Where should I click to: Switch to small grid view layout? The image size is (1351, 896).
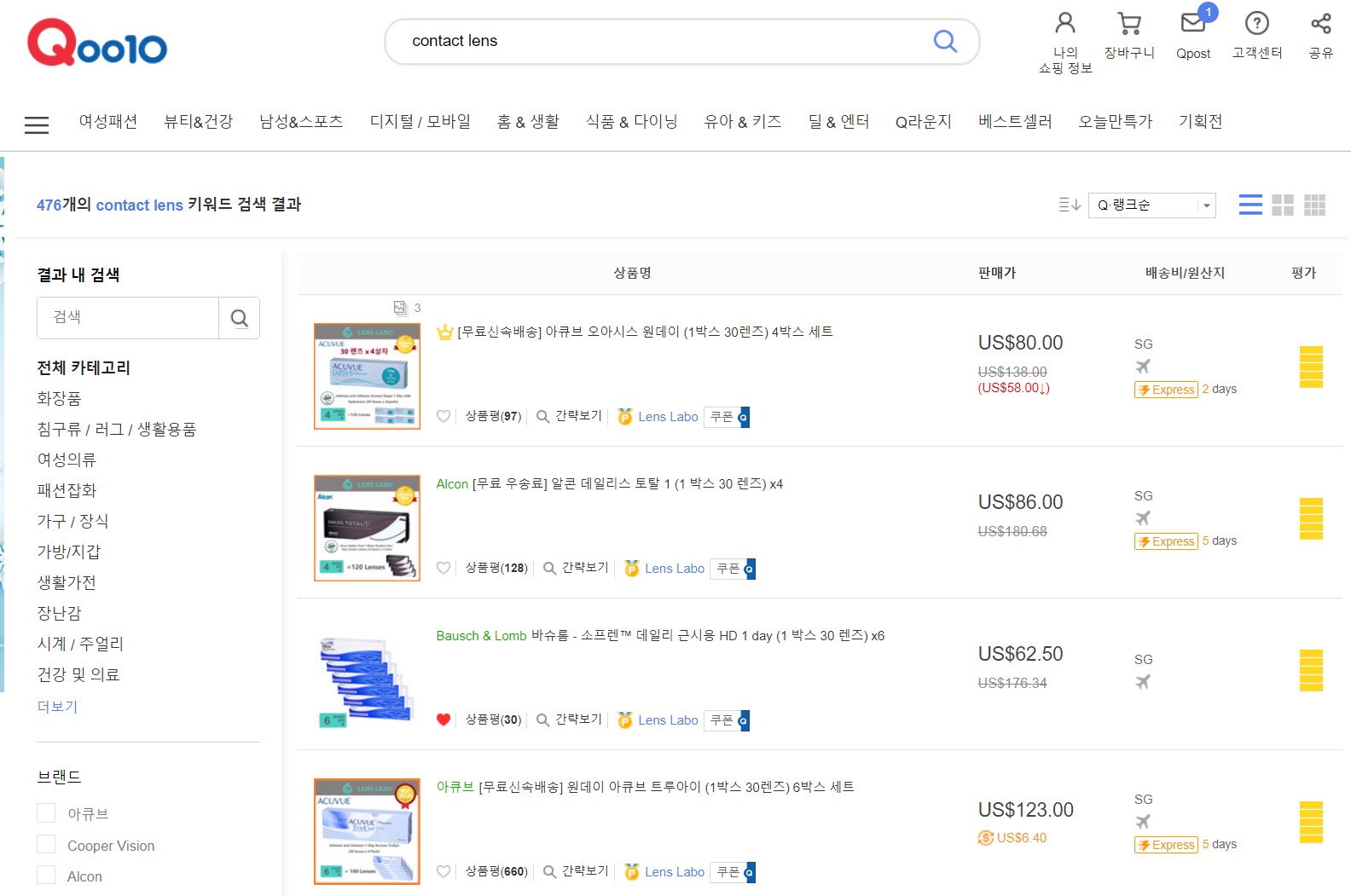1315,205
